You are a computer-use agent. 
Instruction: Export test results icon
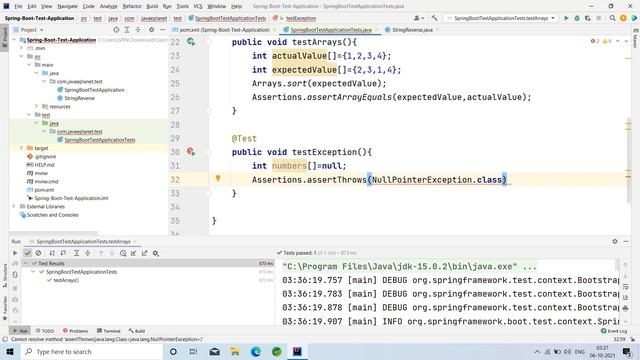point(144,253)
